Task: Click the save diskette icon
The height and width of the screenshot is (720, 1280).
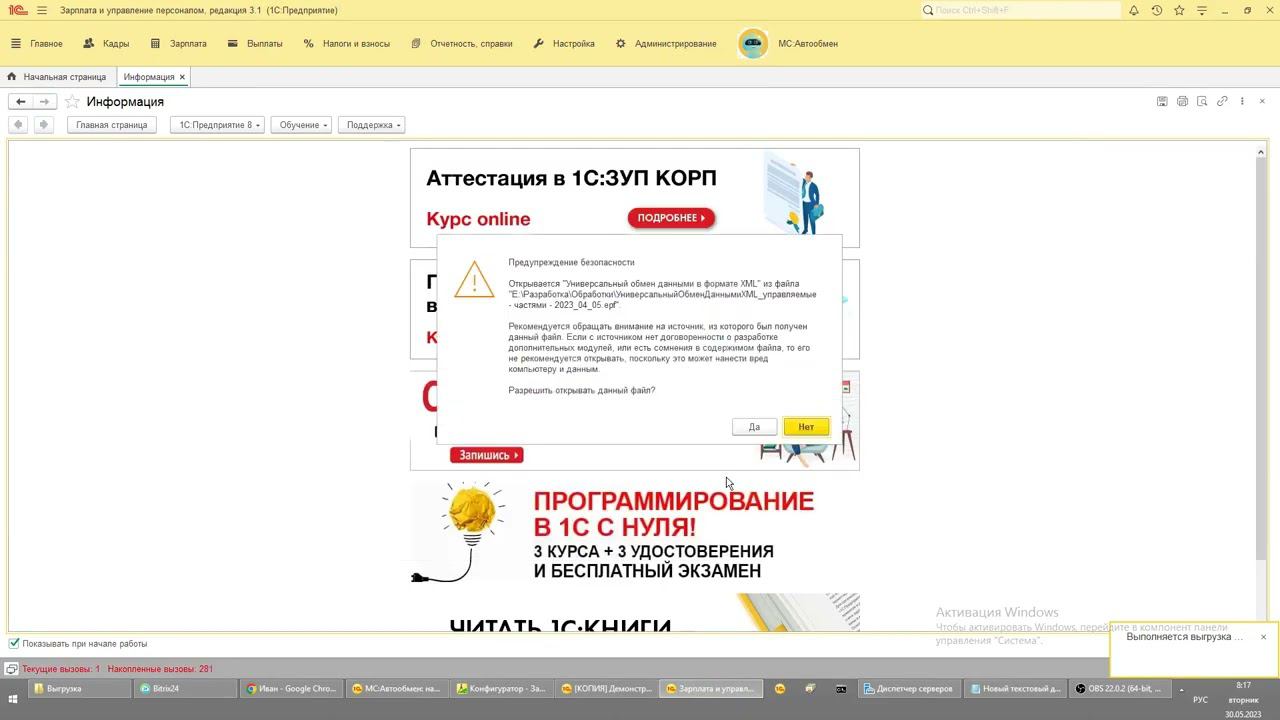Action: [x=1162, y=102]
